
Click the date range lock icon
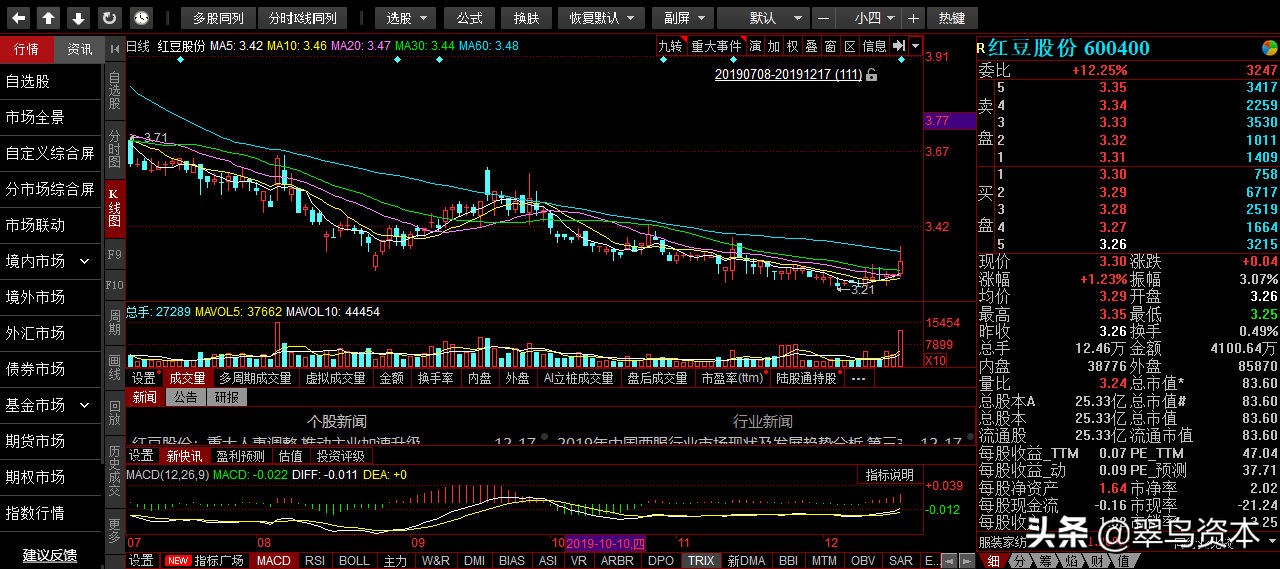pos(872,75)
